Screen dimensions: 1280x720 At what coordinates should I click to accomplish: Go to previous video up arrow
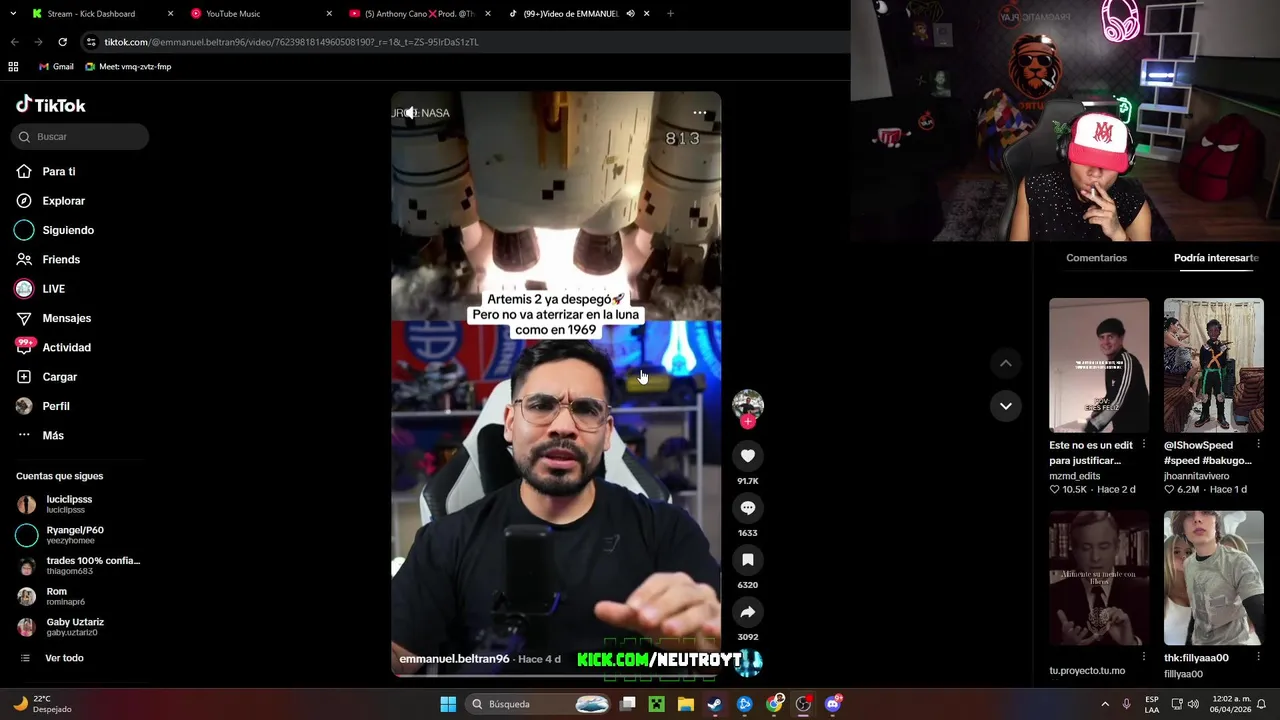(1005, 364)
